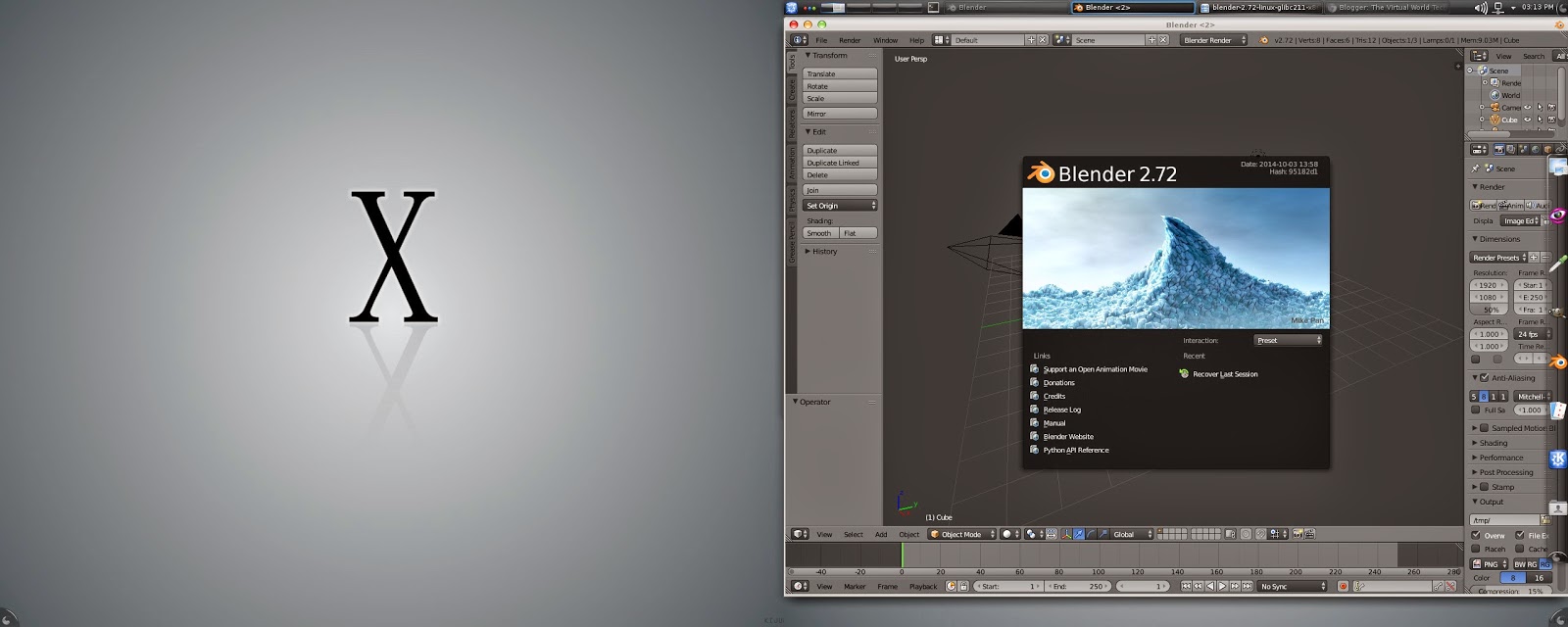1568x627 pixels.
Task: Click the resolution percentage 50% slider
Action: (1490, 310)
